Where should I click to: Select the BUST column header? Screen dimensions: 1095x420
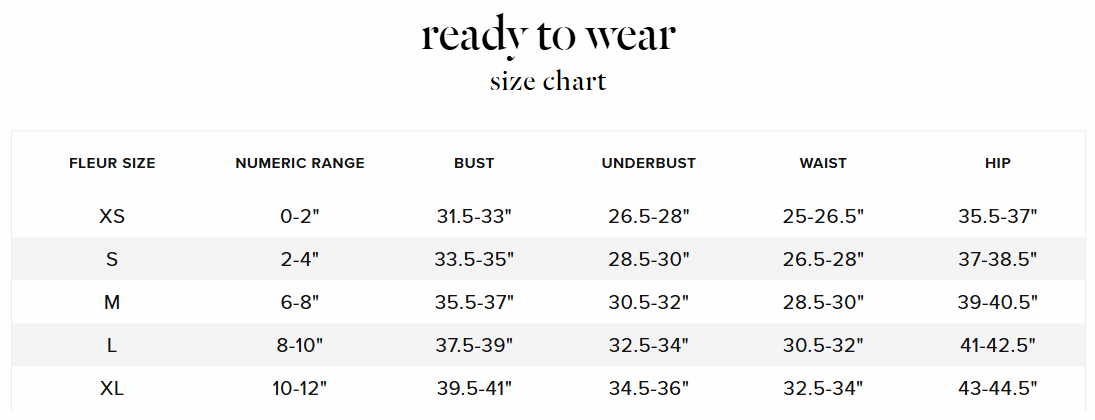(x=474, y=163)
